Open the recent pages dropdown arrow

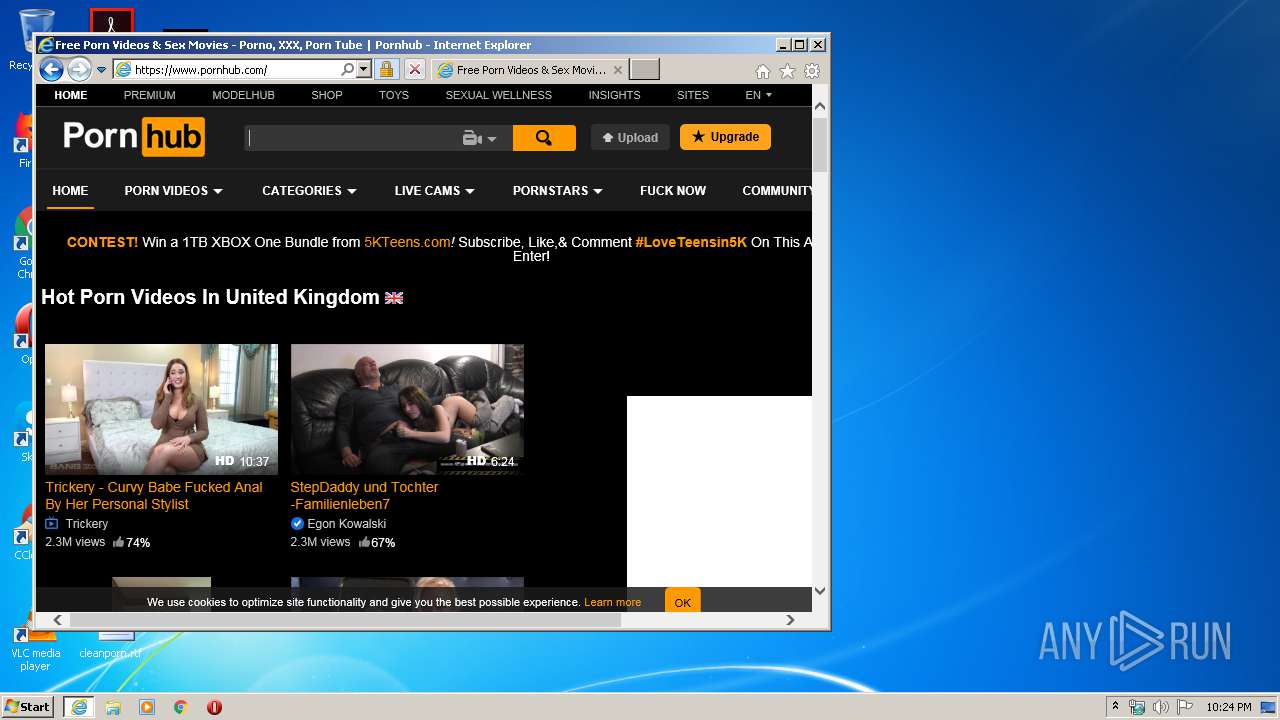pos(101,70)
